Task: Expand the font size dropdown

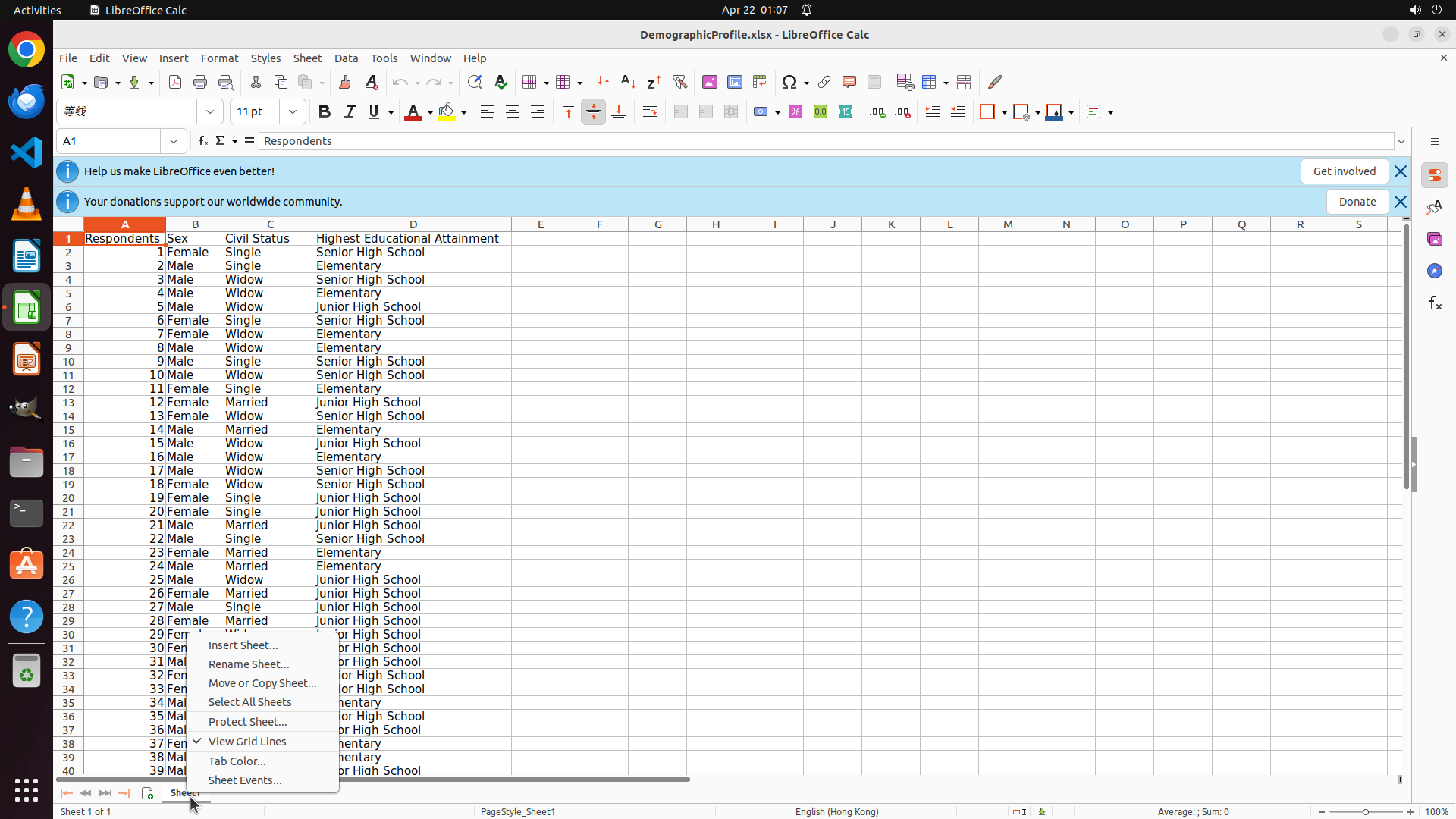Action: [x=293, y=112]
